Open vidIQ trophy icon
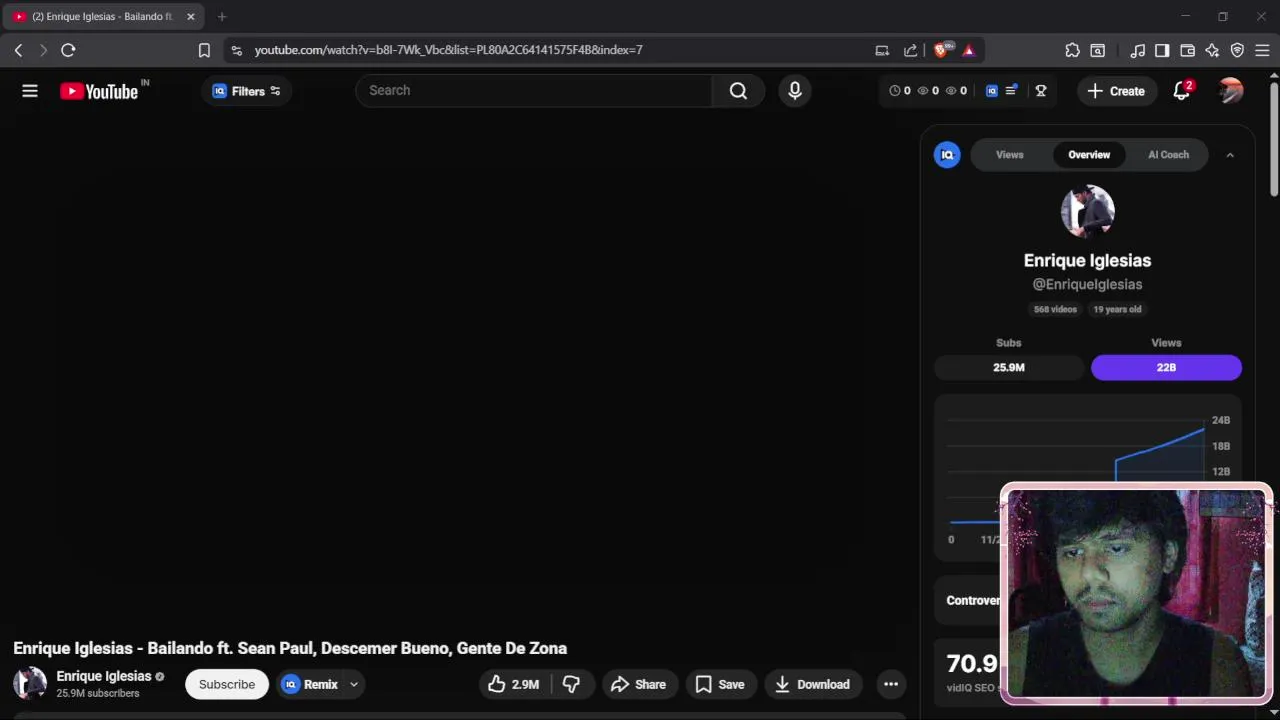1280x720 pixels. click(1041, 91)
